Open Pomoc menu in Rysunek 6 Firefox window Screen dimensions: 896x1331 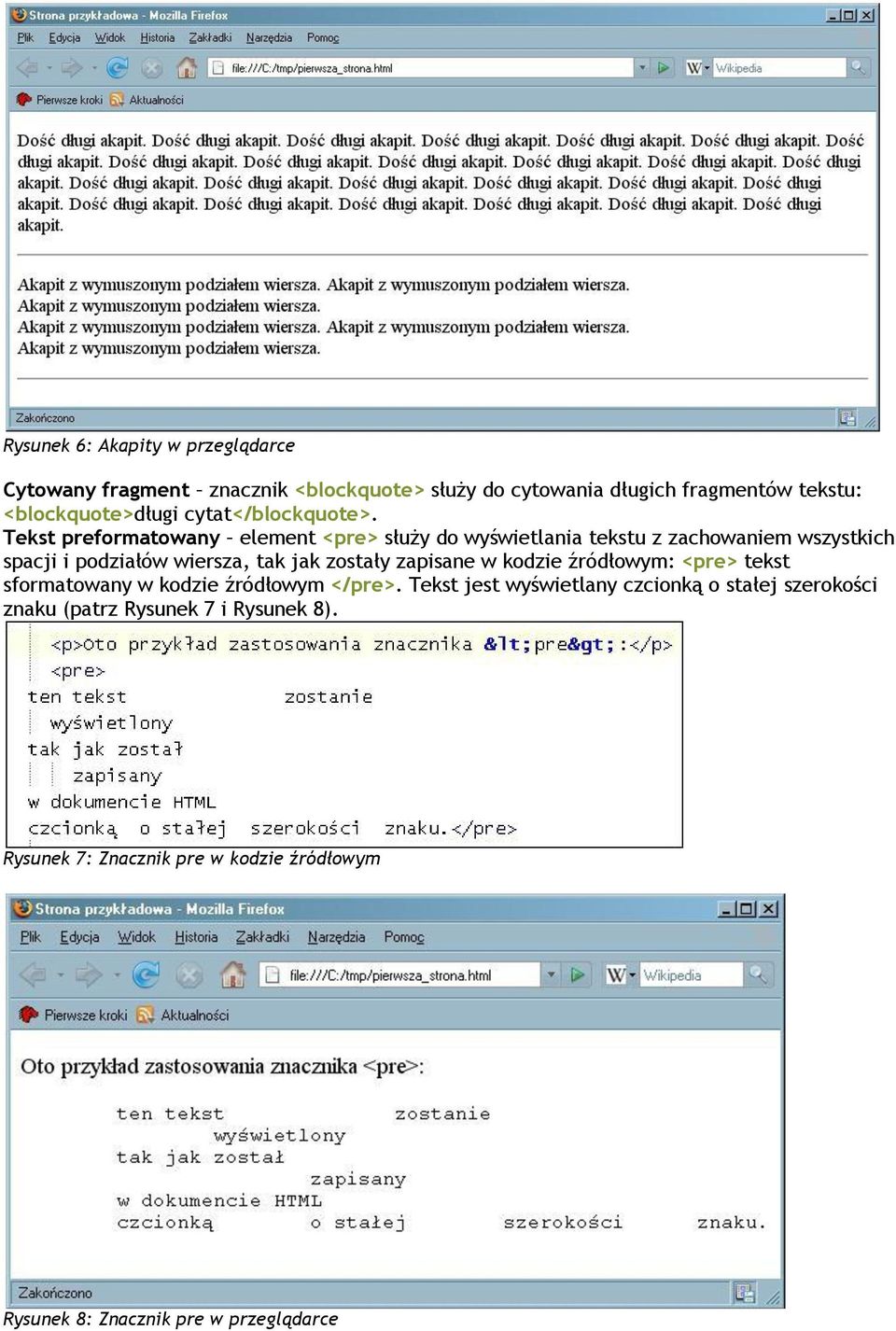pyautogui.click(x=323, y=38)
